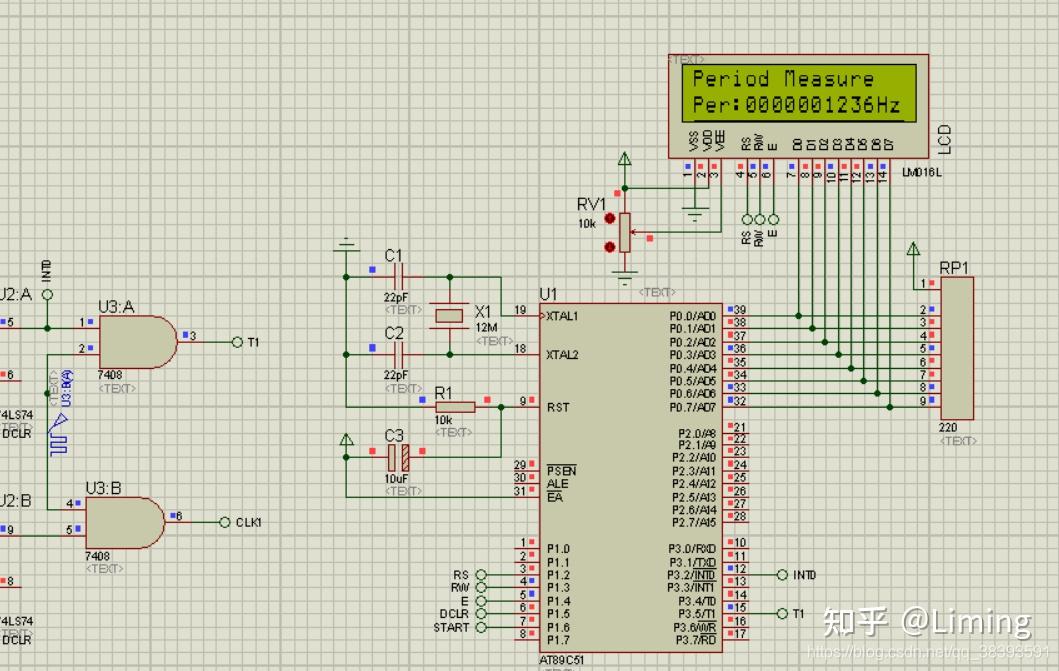Click the T1 terminal at U3:A output
The image size is (1059, 671).
tap(237, 342)
